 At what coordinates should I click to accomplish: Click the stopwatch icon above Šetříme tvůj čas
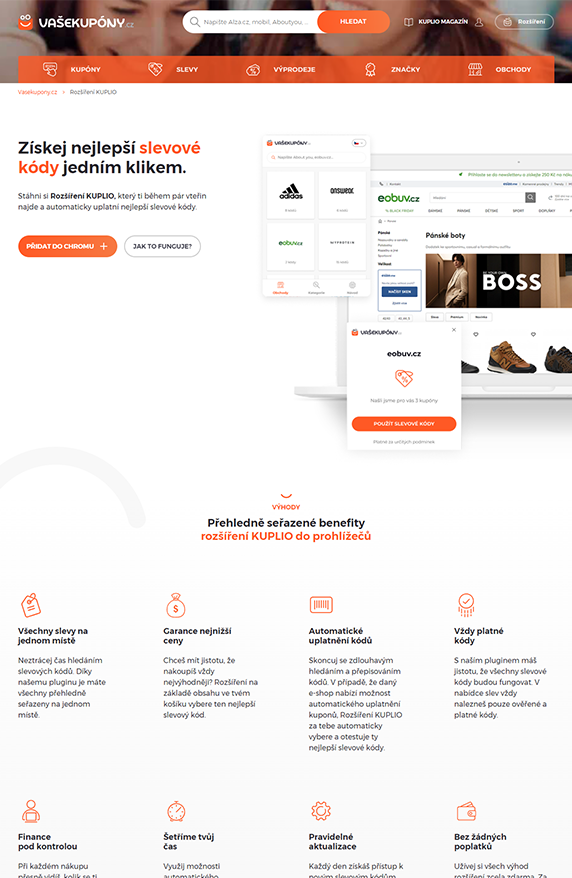tap(176, 811)
